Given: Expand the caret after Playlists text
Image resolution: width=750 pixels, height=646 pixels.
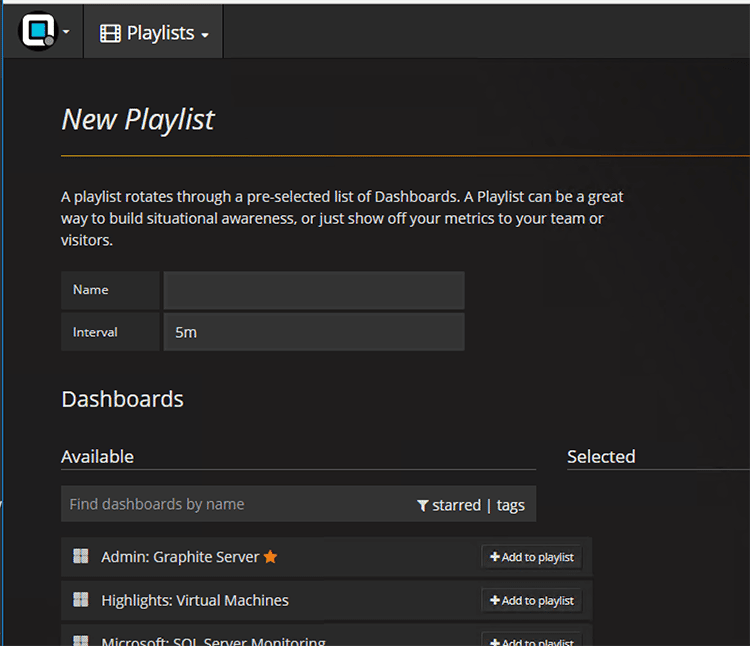Looking at the screenshot, I should pos(205,35).
